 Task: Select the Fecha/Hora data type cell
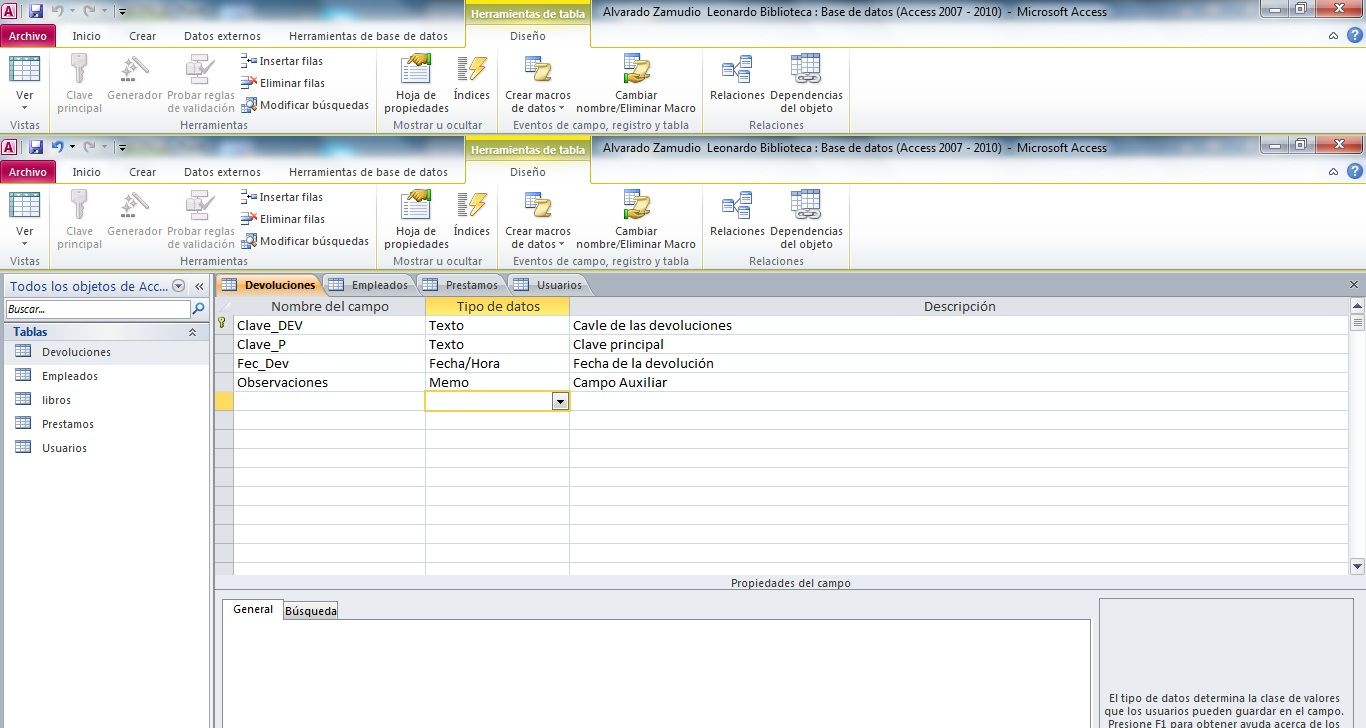[497, 363]
